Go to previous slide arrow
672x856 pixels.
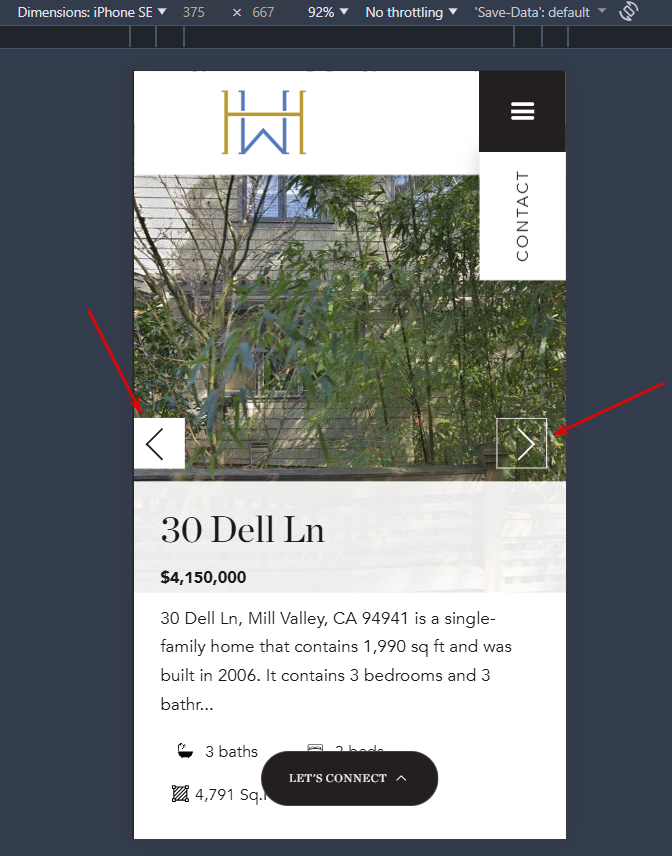(159, 443)
